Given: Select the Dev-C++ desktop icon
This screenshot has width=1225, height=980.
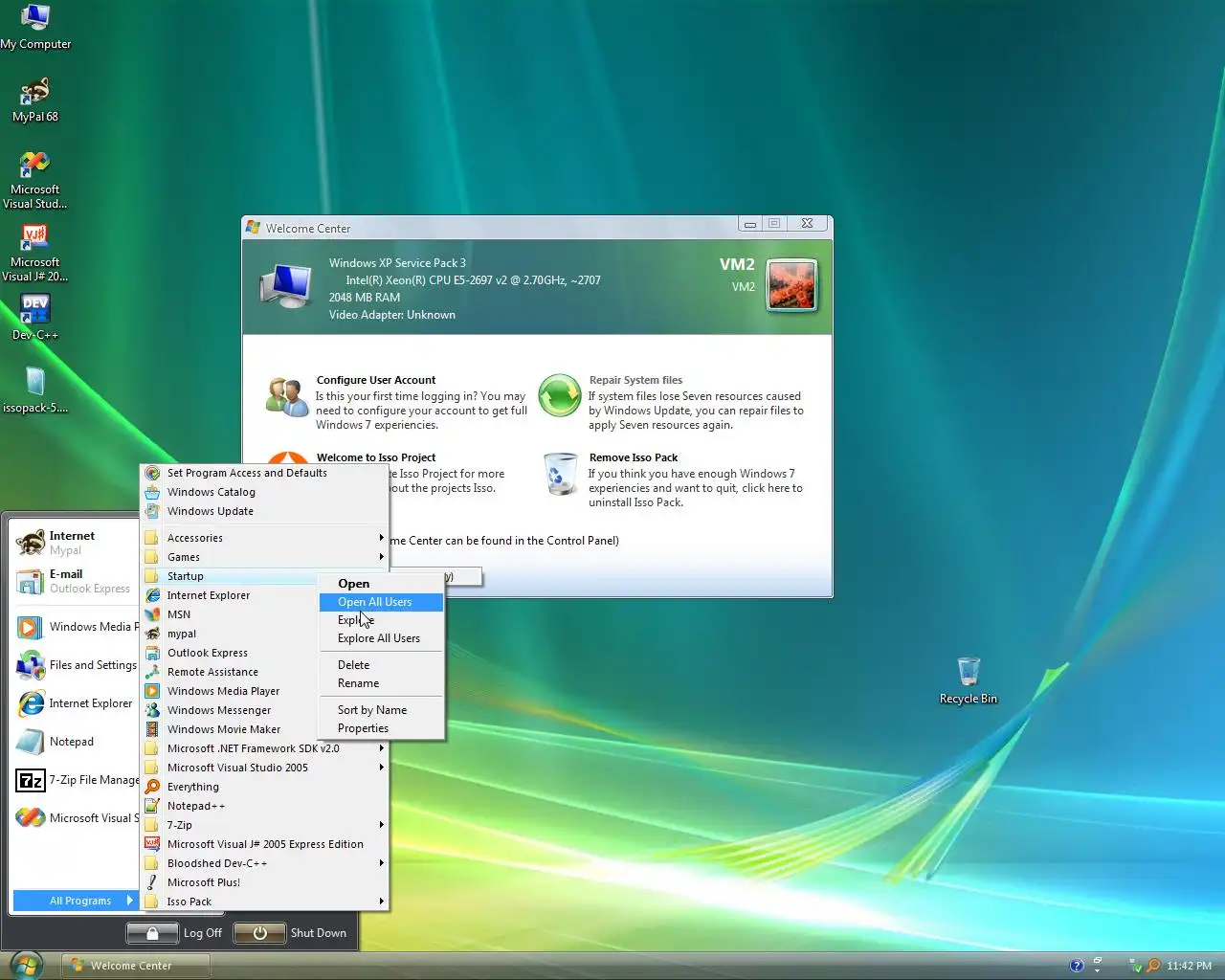Looking at the screenshot, I should pyautogui.click(x=35, y=318).
